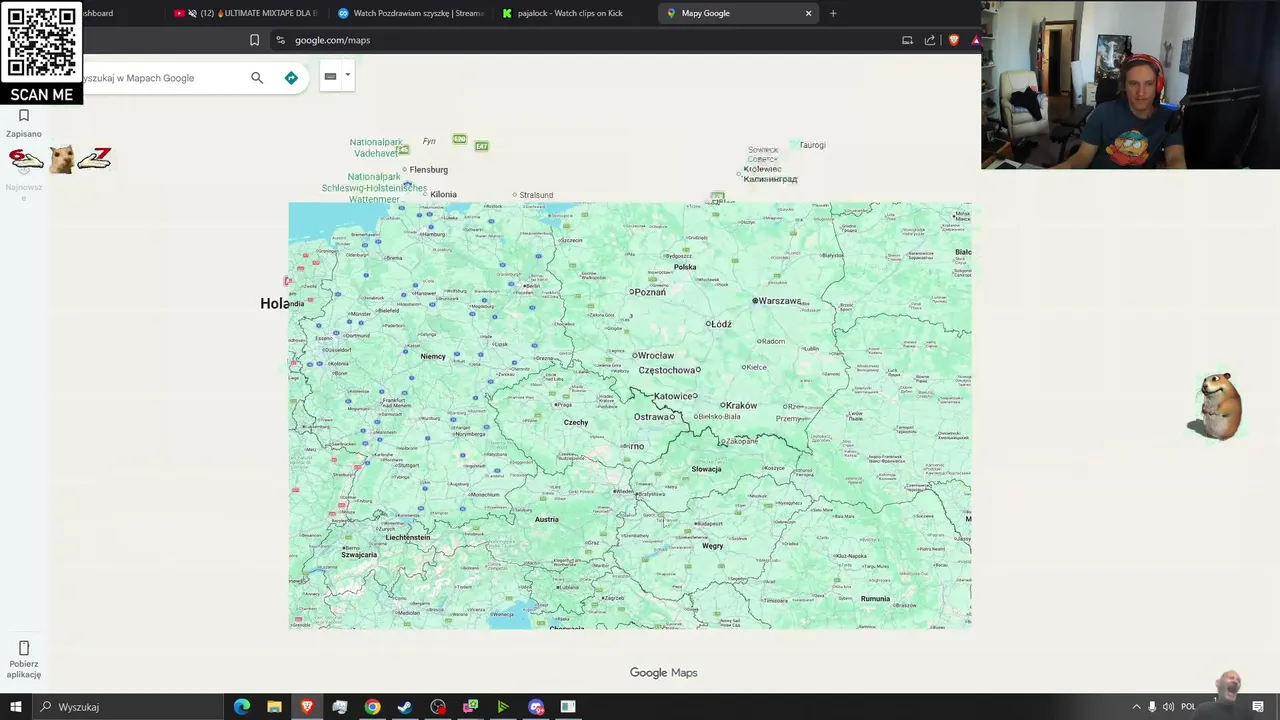Open File Explorer from the taskbar

point(274,707)
